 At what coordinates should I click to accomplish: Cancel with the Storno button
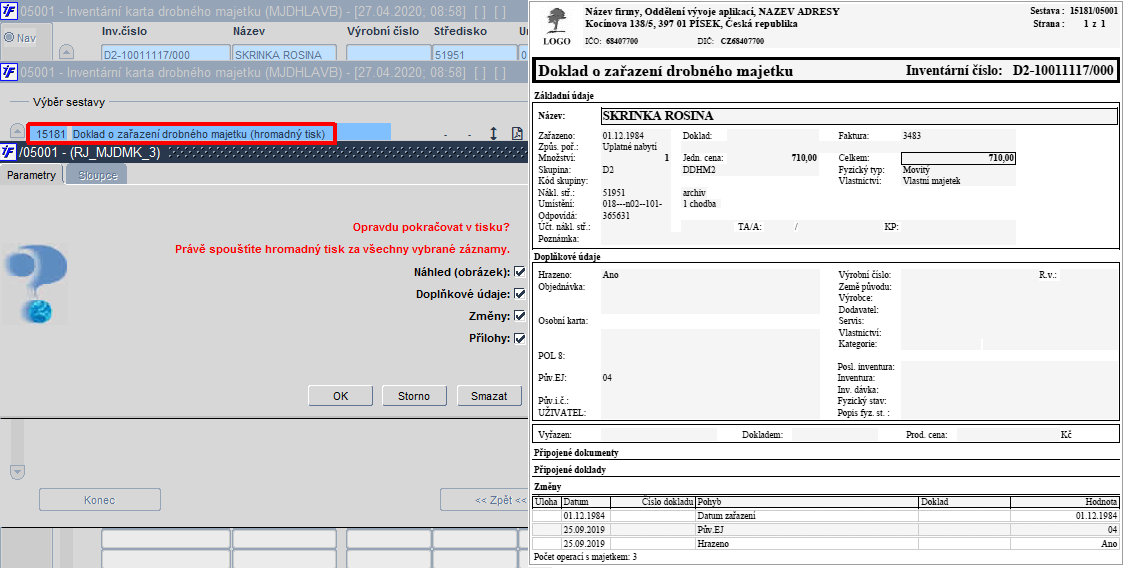pos(414,396)
